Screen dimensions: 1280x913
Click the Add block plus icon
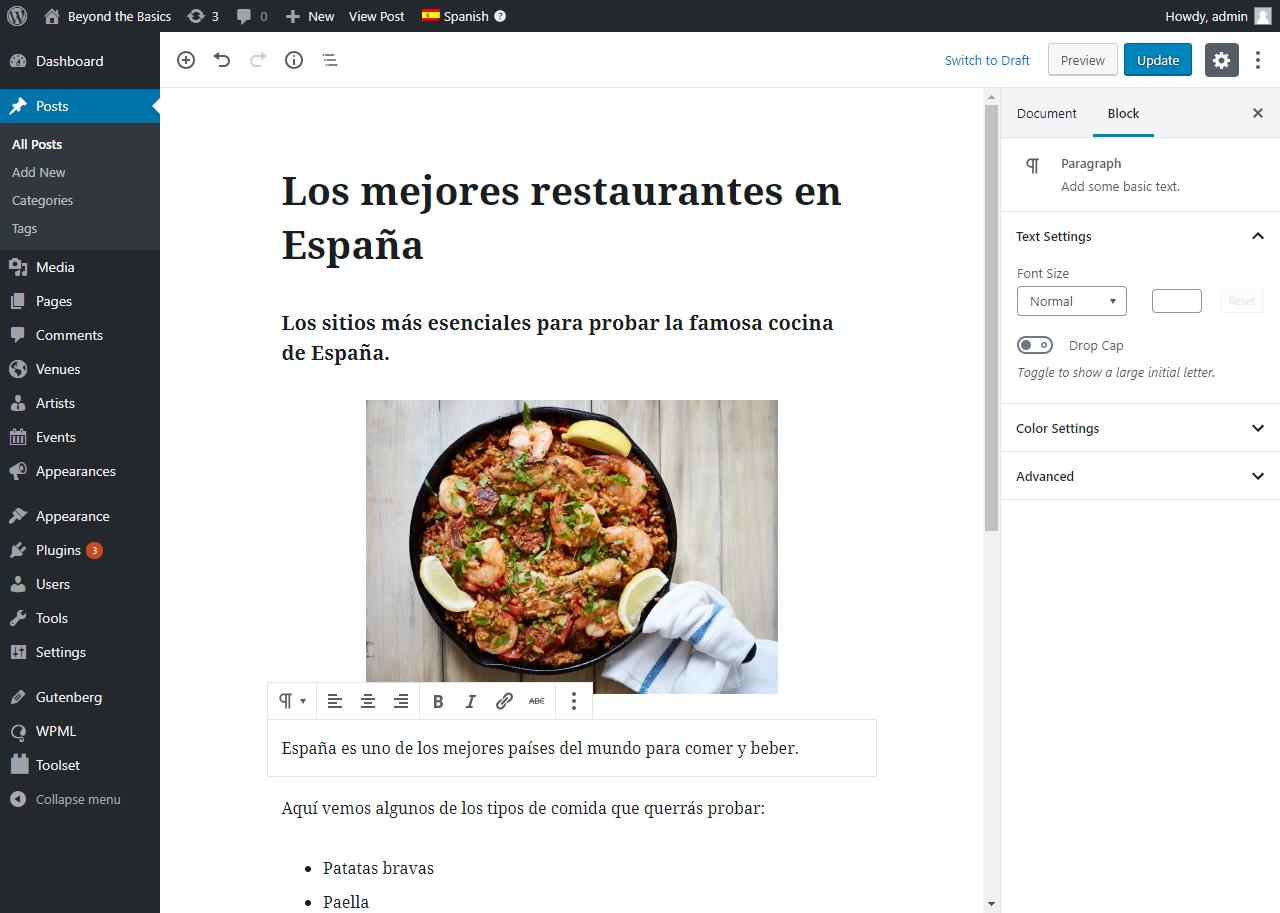click(186, 60)
